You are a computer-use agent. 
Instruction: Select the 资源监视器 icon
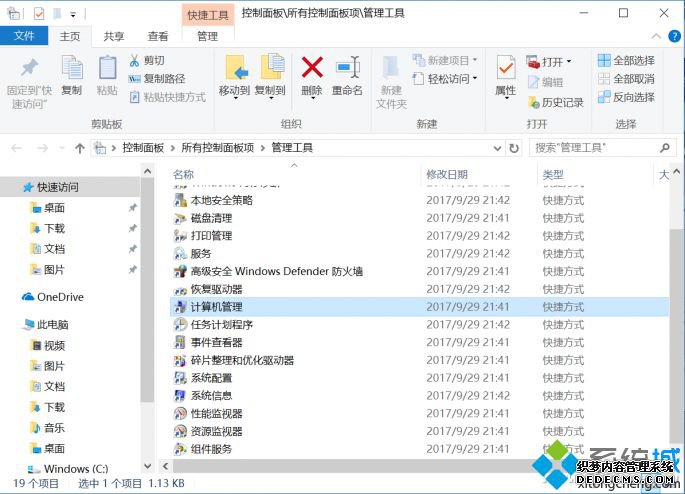click(x=180, y=432)
